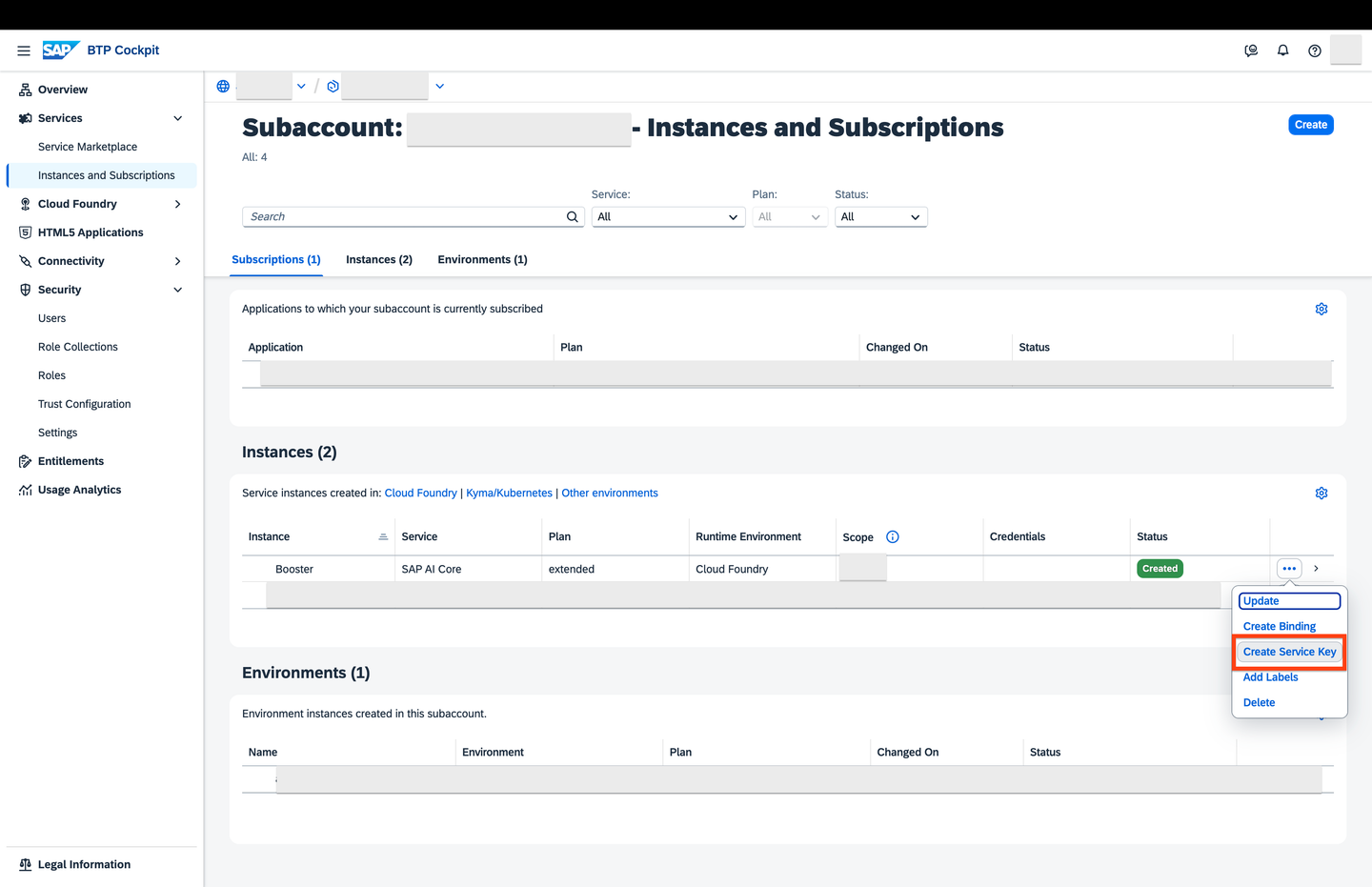Open the Status filter dropdown
Viewport: 1372px width, 887px height.
click(880, 216)
